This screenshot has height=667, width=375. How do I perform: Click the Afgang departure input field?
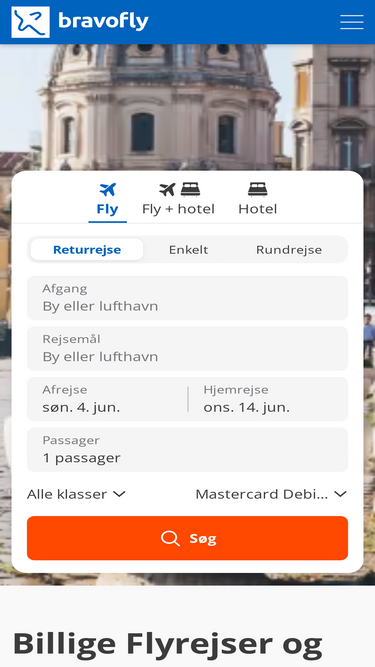pyautogui.click(x=188, y=298)
